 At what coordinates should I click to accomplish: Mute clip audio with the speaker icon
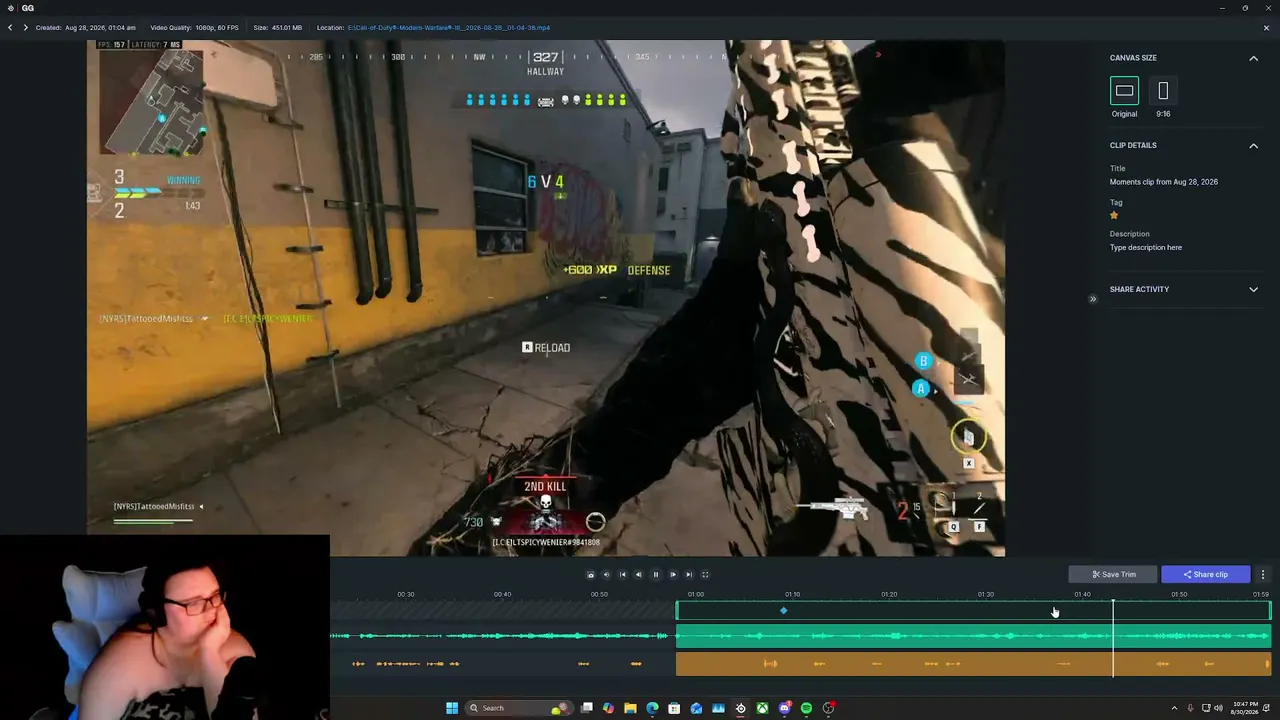(x=606, y=575)
